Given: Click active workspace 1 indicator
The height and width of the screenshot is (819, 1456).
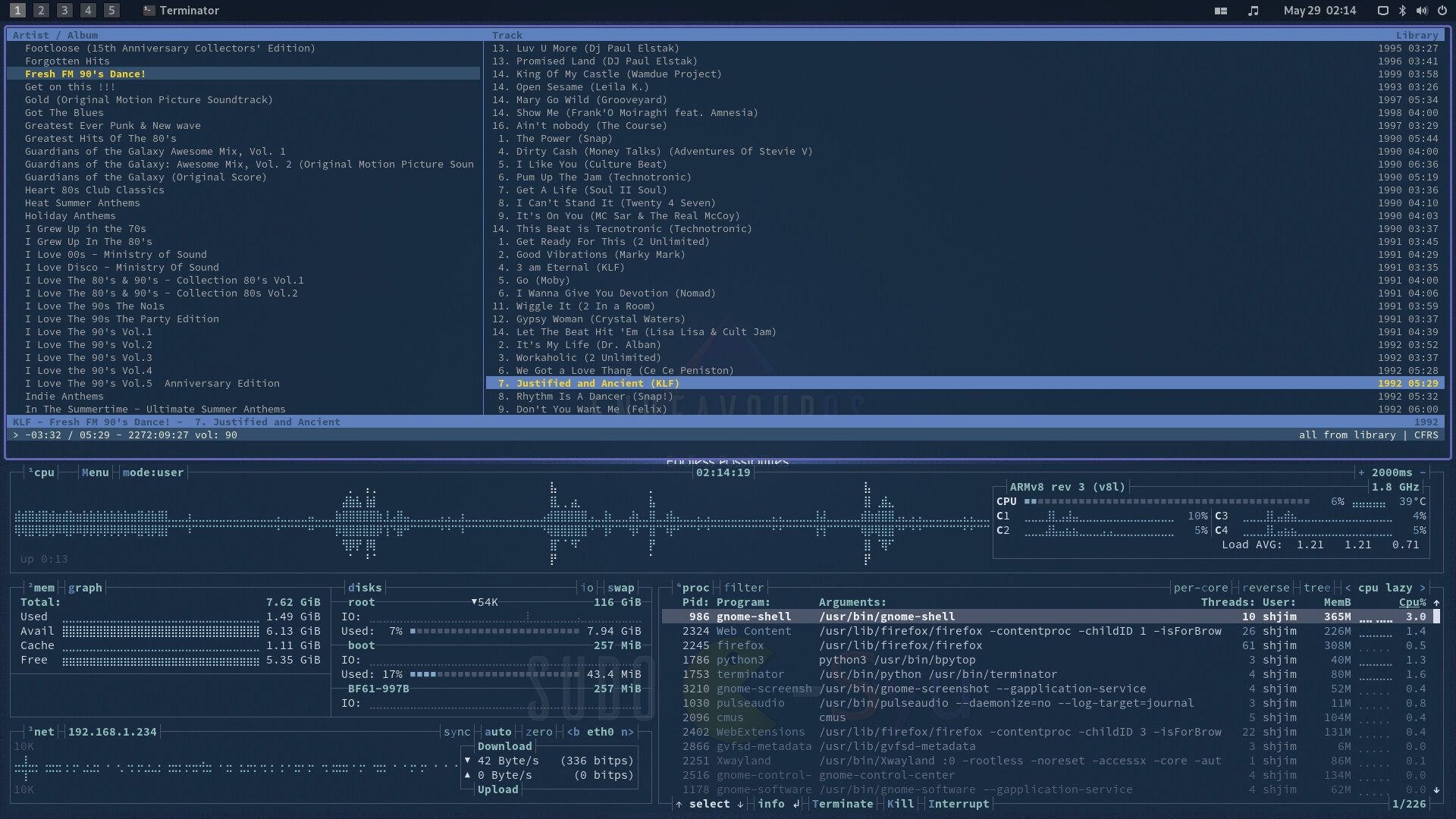Looking at the screenshot, I should tap(17, 11).
